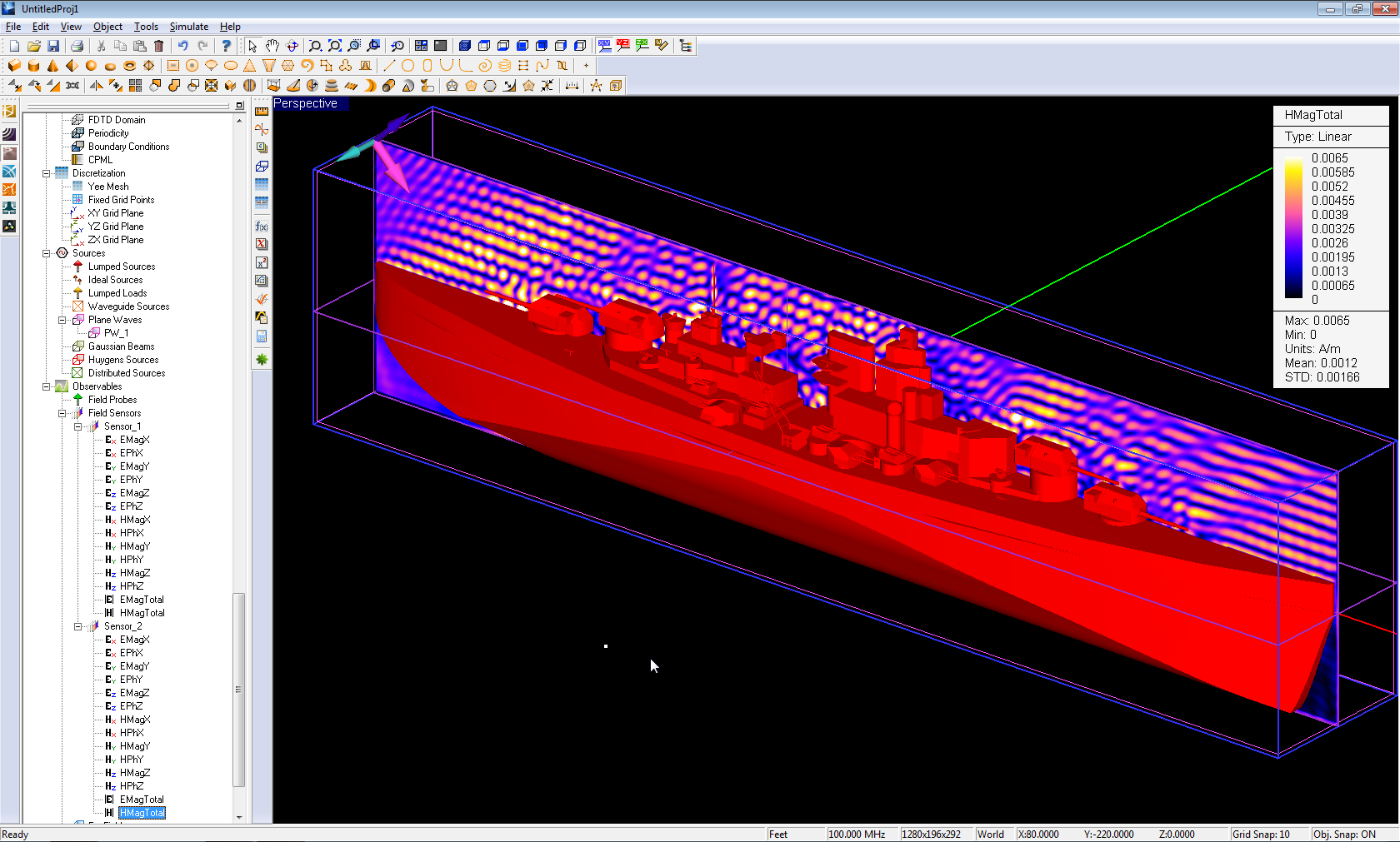
Task: Select EMagTotal under Sensor_2
Action: coord(142,800)
